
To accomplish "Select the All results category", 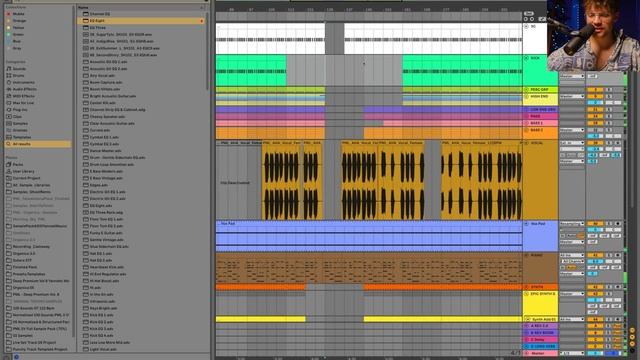I will coord(38,144).
